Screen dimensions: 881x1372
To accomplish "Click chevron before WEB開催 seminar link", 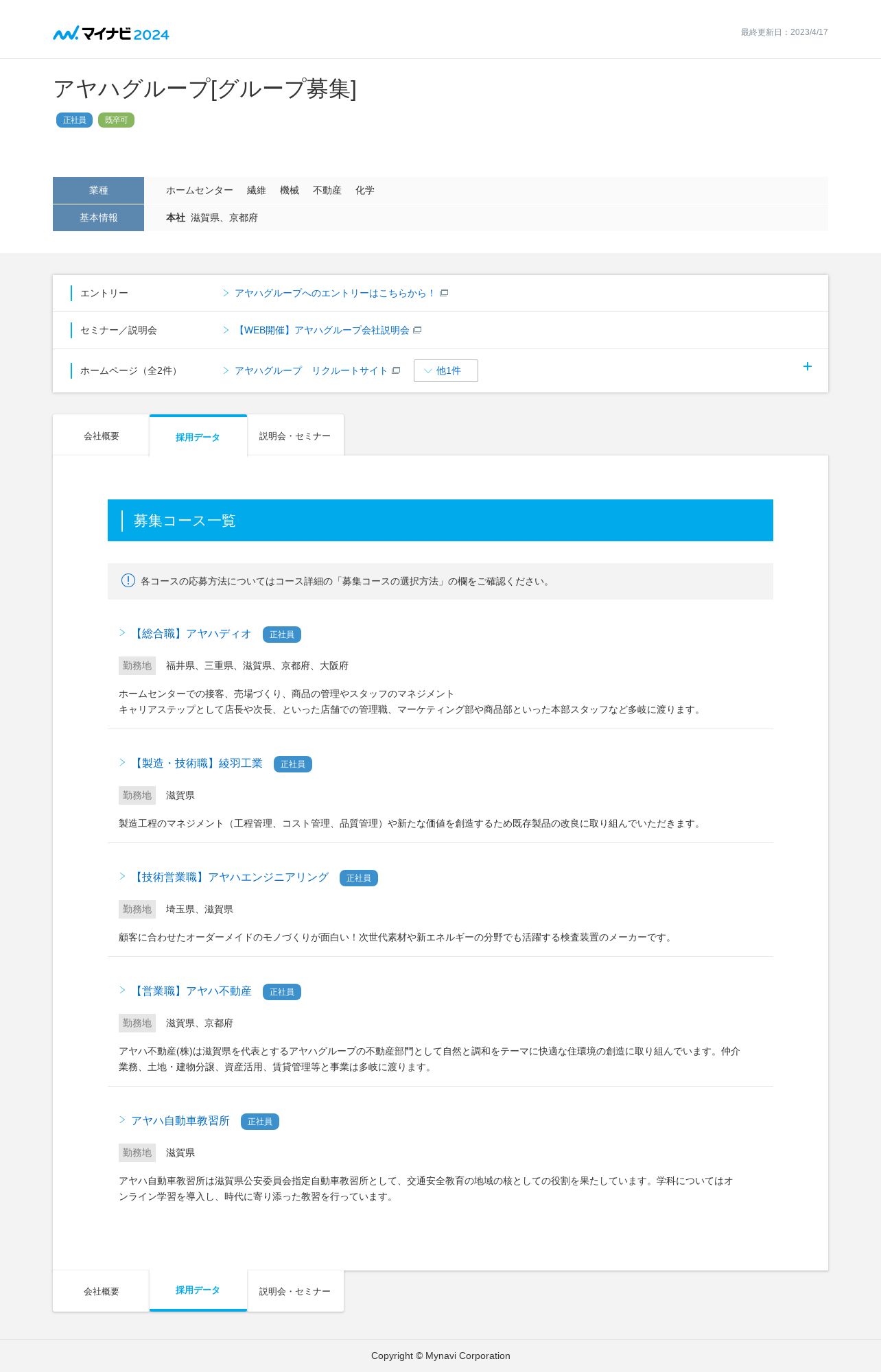I will 226,330.
